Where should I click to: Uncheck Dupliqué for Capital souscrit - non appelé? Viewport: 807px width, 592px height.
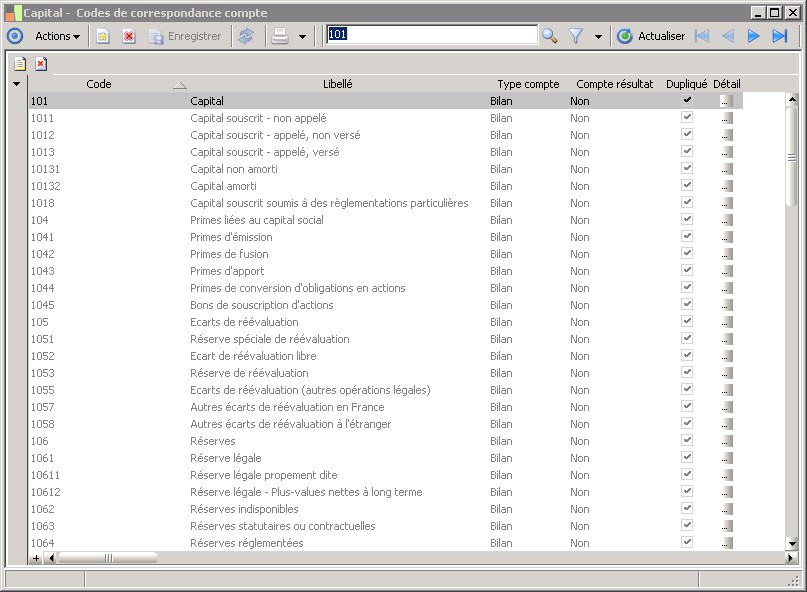[686, 118]
